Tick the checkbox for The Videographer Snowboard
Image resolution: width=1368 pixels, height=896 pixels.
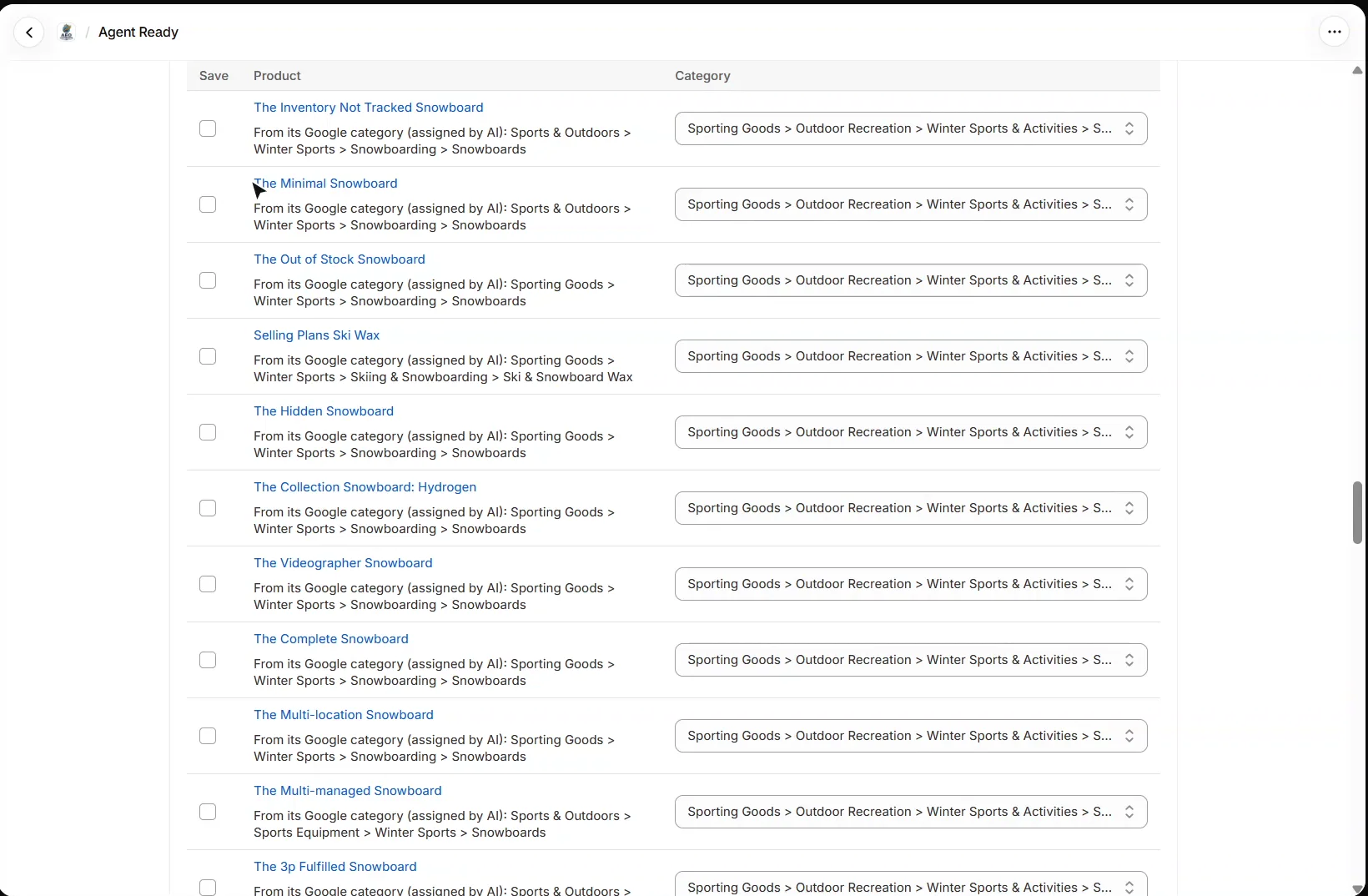208,584
